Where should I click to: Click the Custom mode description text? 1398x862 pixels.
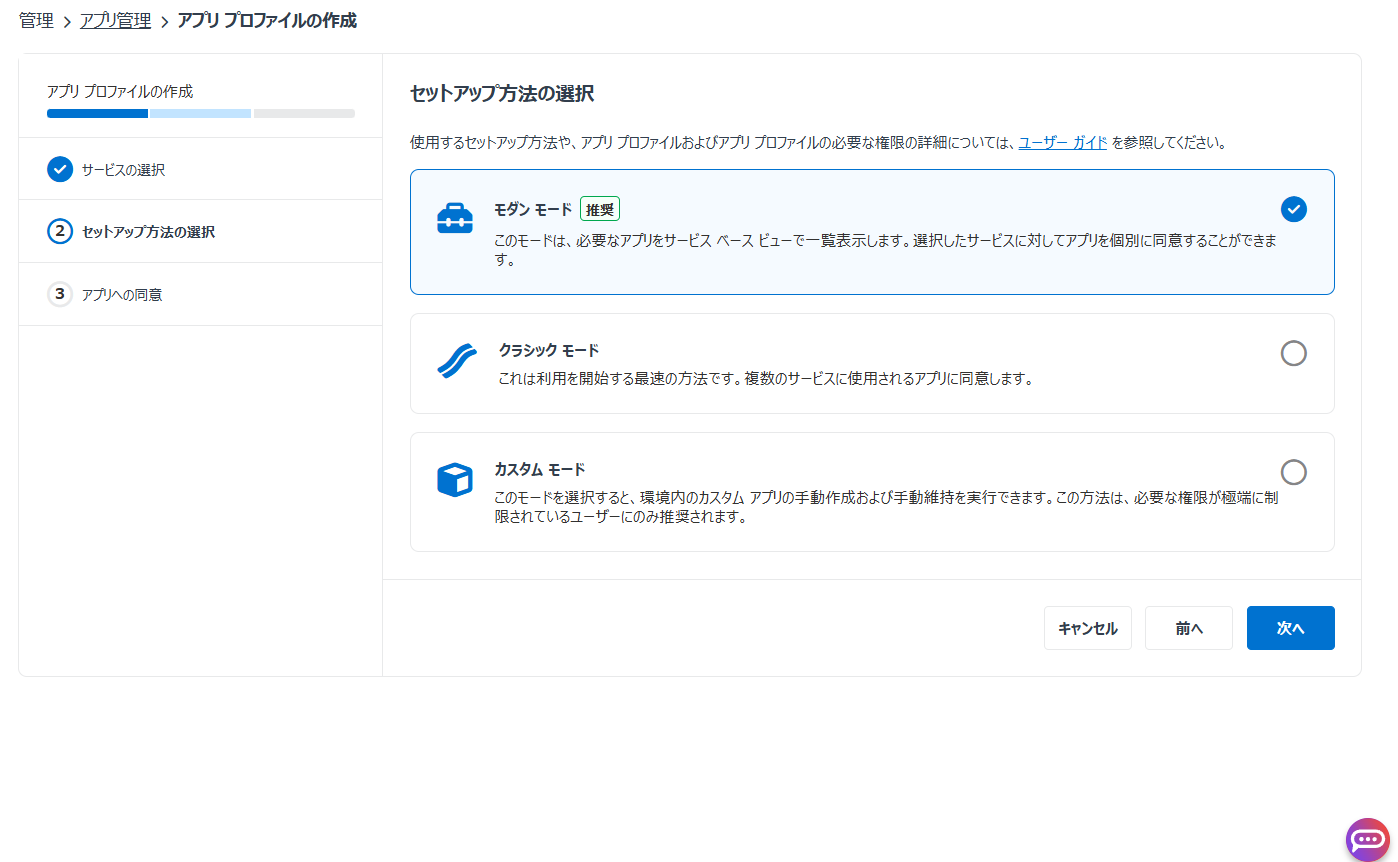(886, 508)
